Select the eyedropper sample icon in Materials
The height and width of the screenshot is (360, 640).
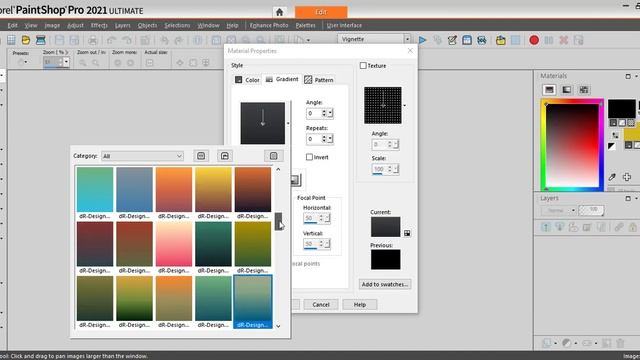coord(612,177)
